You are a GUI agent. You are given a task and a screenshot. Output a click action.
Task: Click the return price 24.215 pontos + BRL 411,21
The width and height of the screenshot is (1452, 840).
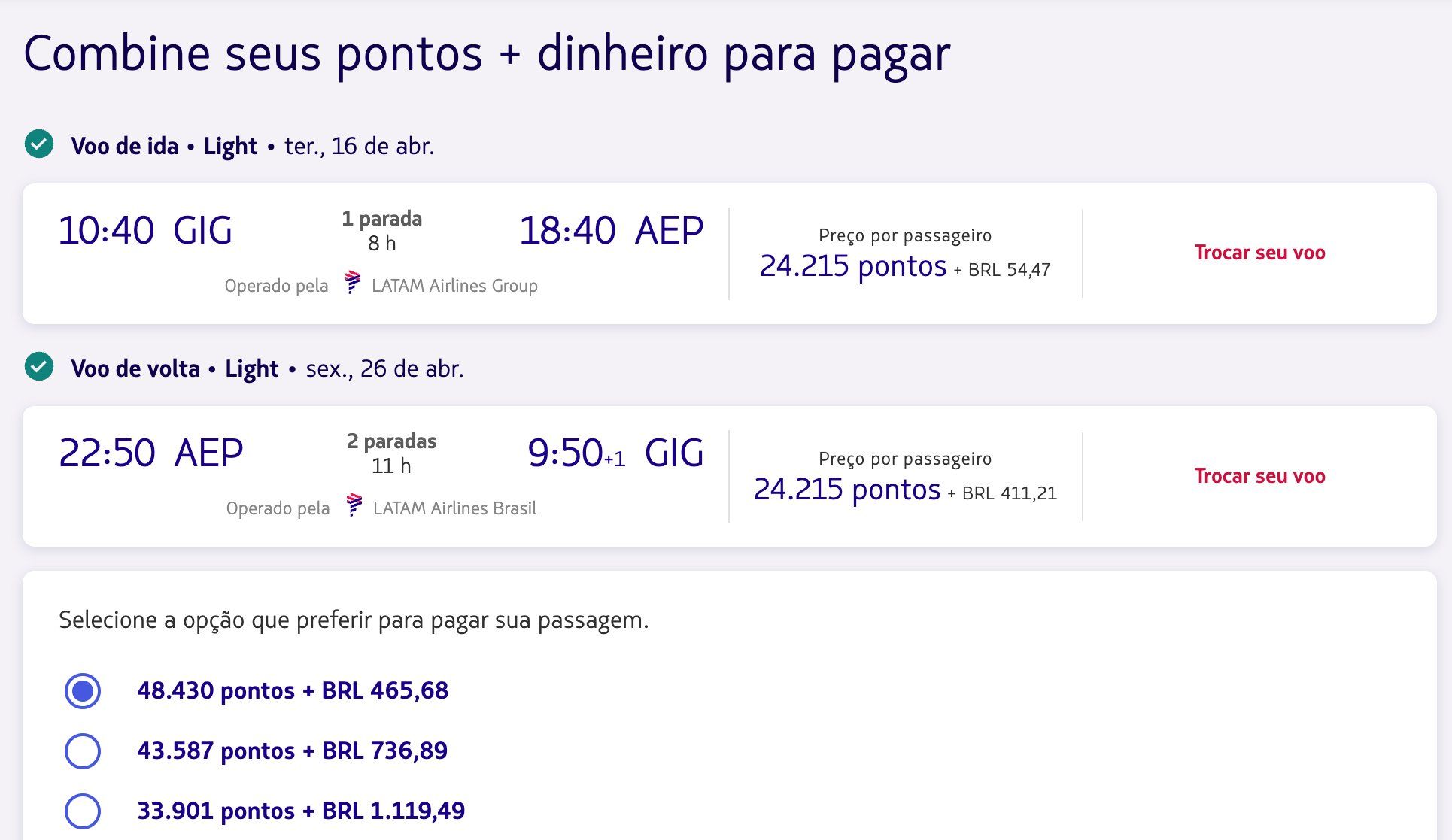(904, 490)
